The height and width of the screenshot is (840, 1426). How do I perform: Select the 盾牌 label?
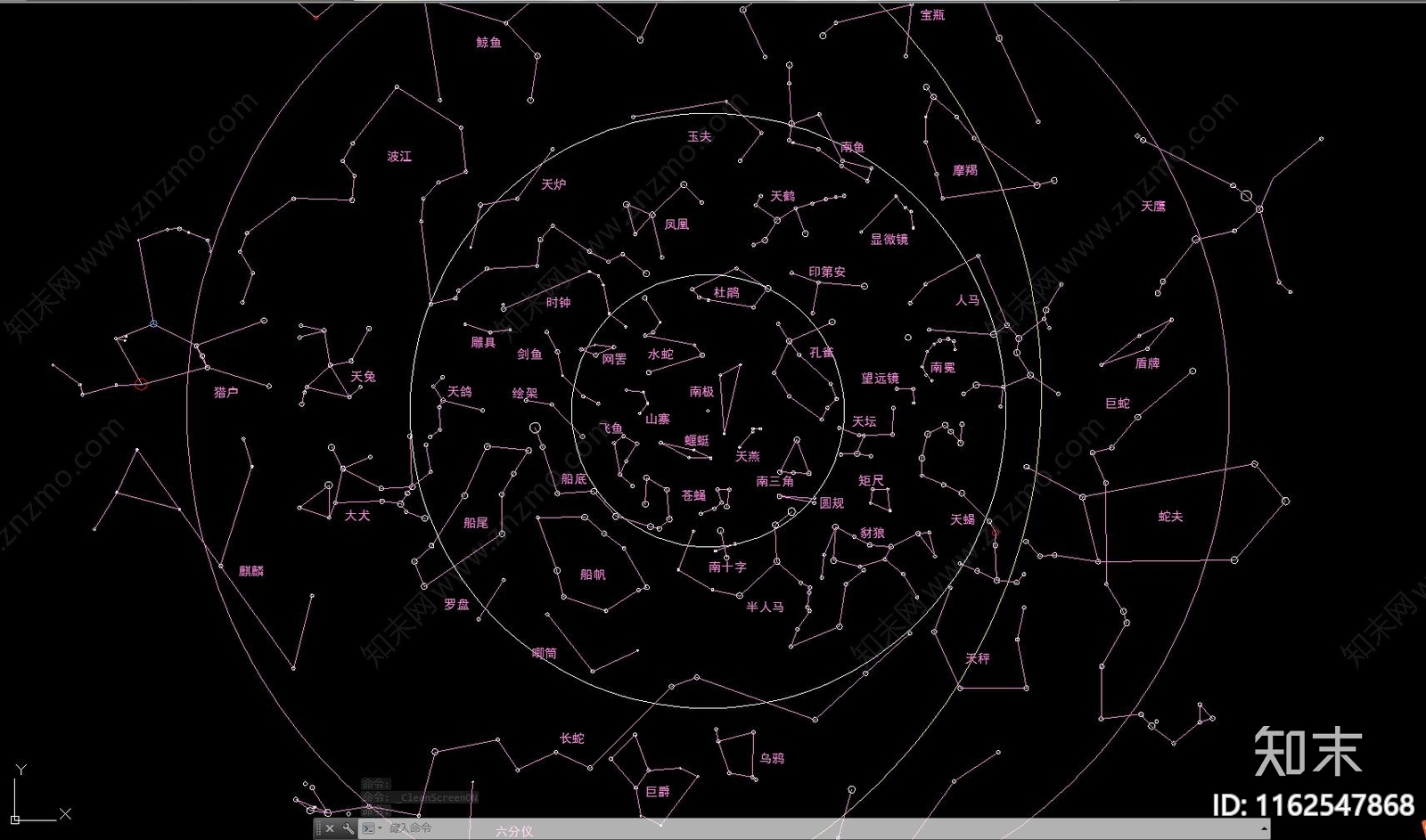tap(1147, 363)
